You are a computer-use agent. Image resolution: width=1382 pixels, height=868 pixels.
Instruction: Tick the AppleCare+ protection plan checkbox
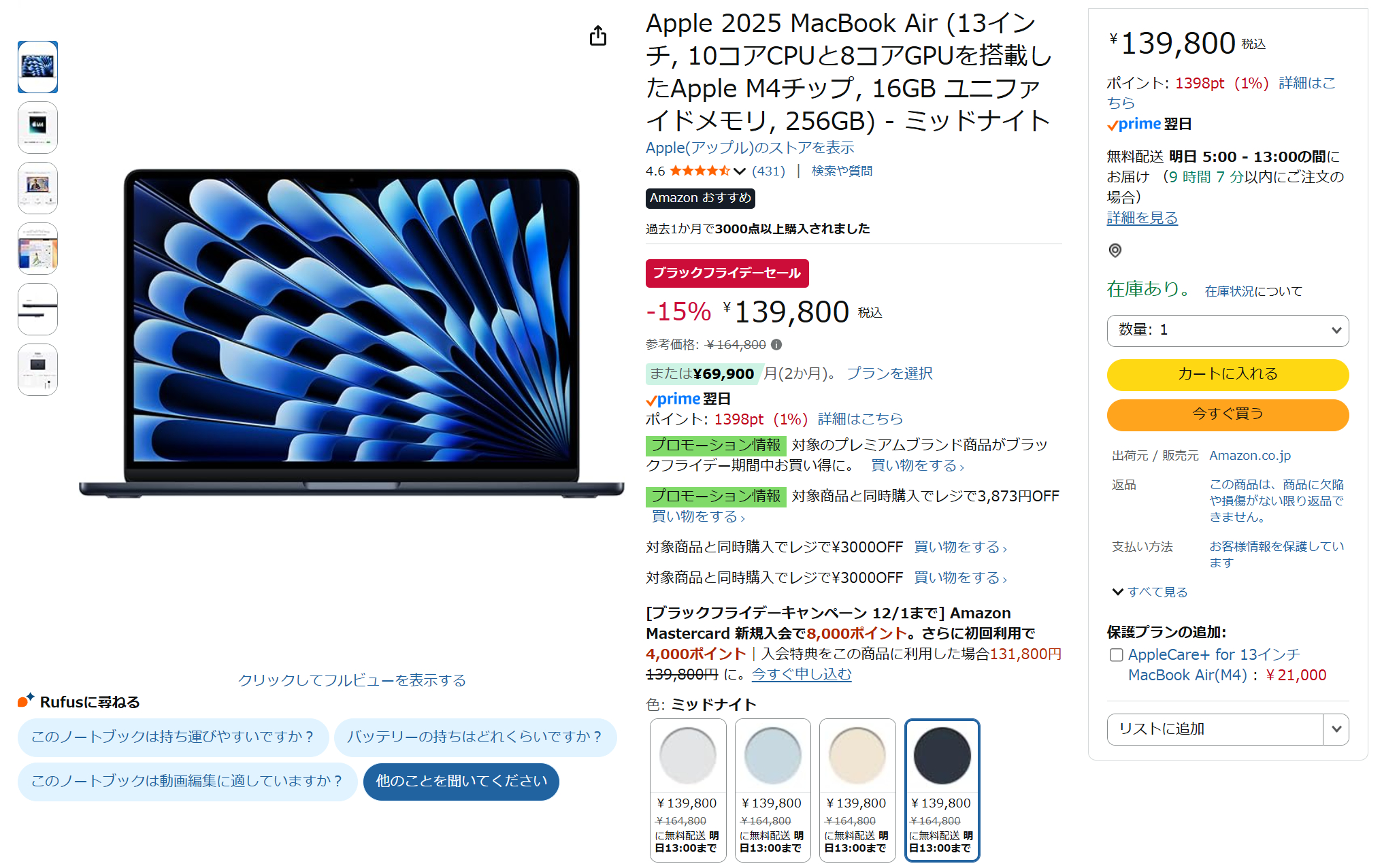[1116, 655]
